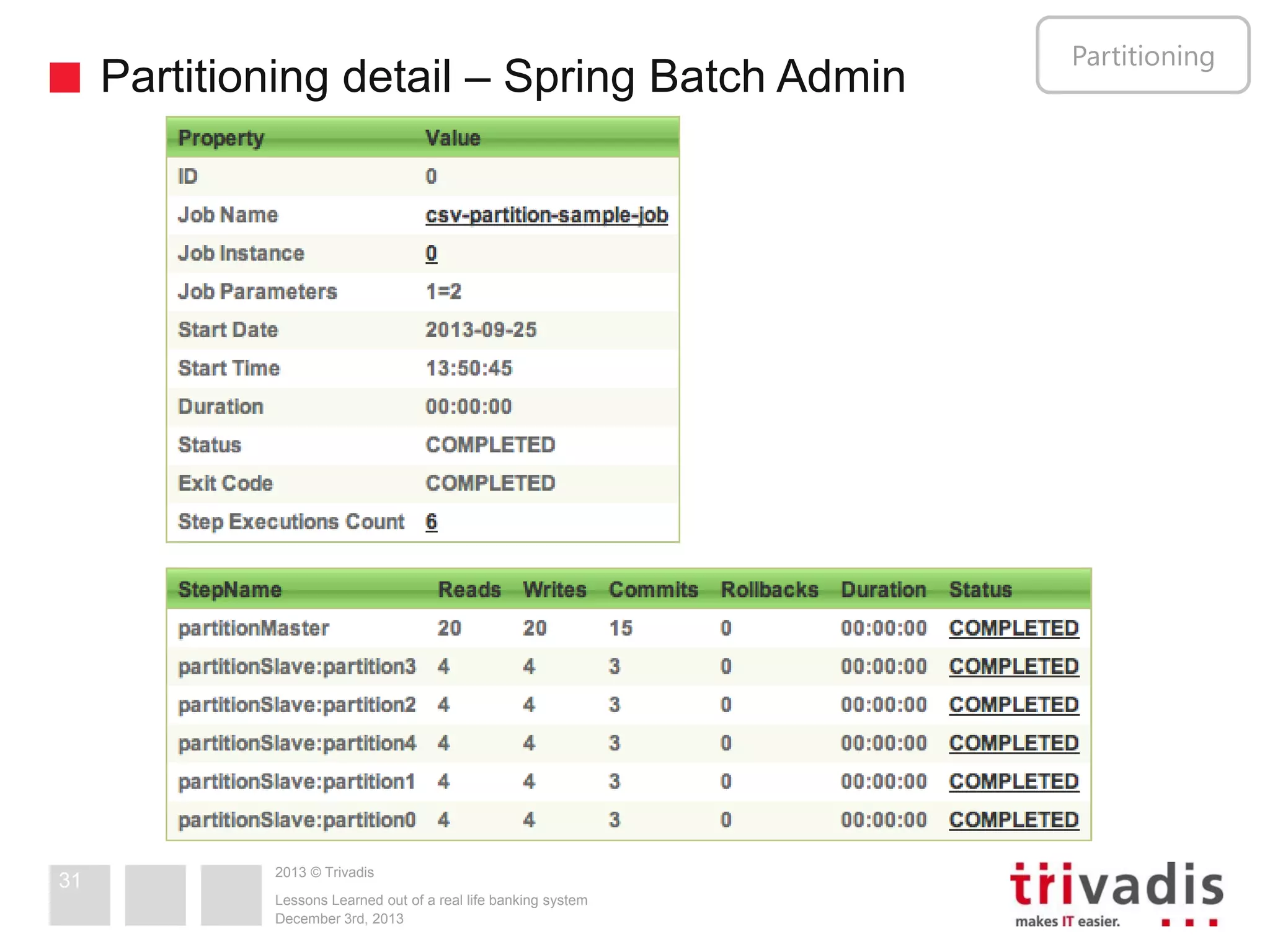Click the Rollbacks column header
The width and height of the screenshot is (1270, 952).
[x=770, y=589]
